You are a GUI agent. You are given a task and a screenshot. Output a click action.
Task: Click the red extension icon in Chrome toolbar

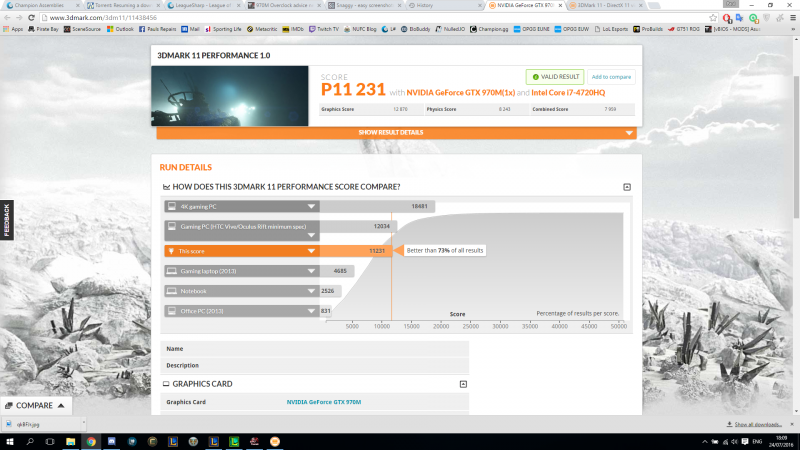pyautogui.click(x=727, y=18)
